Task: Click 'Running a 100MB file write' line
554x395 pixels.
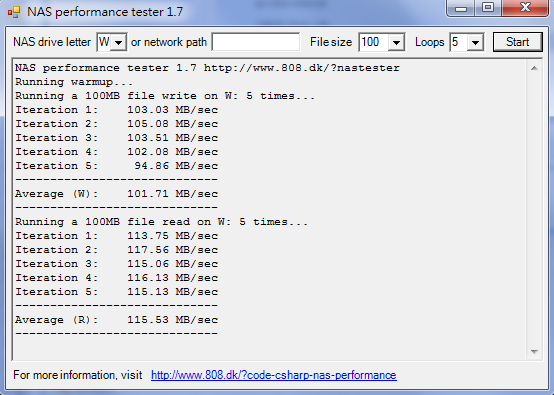Action: pos(165,96)
